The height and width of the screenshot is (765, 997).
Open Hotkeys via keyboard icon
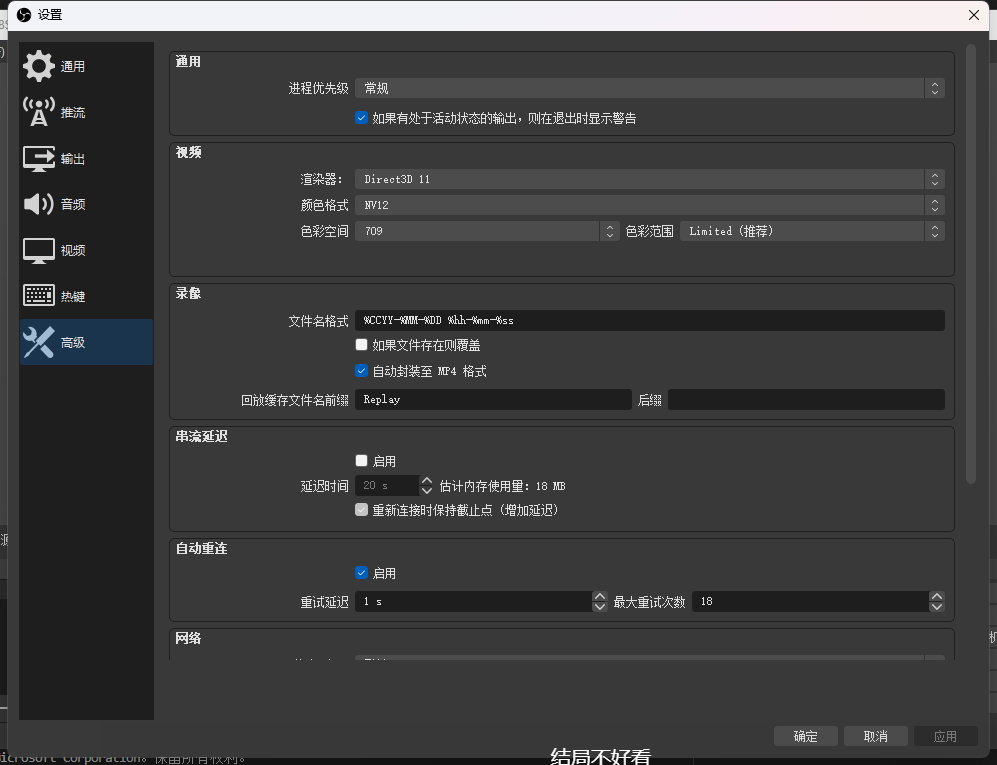point(39,296)
